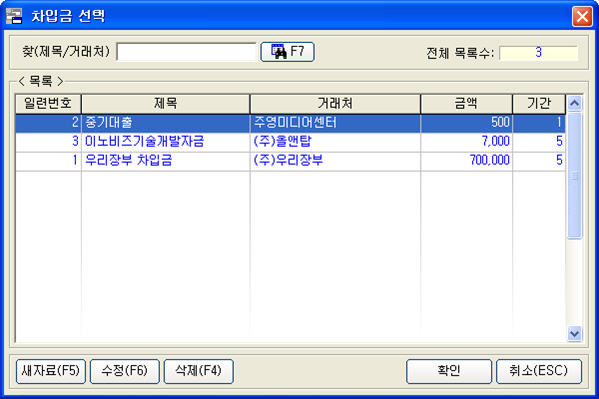Viewport: 599px width, 399px height.
Task: Click the 주영미디어센터 client cell
Action: click(335, 123)
